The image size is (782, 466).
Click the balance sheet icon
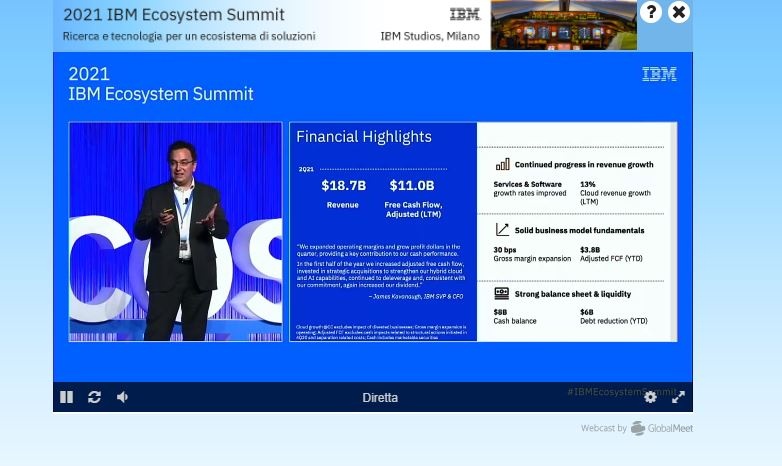point(502,294)
